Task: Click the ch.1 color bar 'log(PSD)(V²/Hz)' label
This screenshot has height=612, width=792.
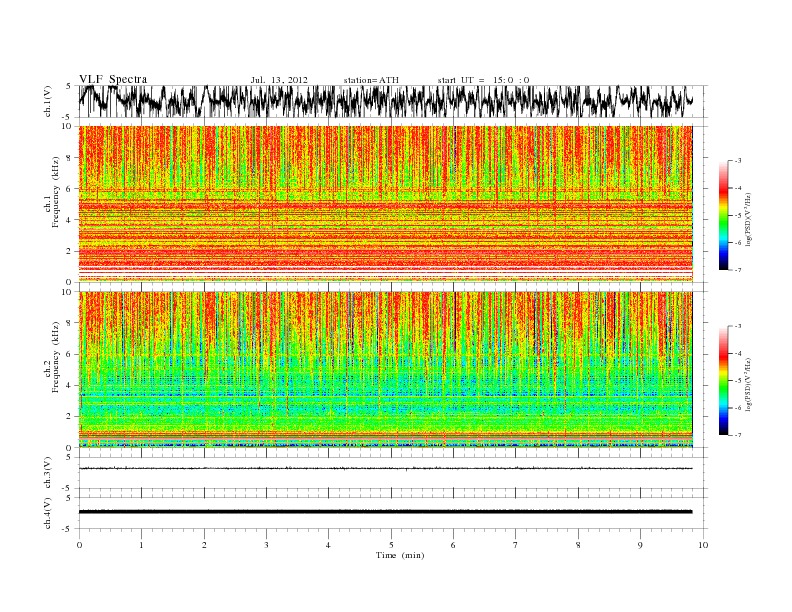Action: point(747,219)
